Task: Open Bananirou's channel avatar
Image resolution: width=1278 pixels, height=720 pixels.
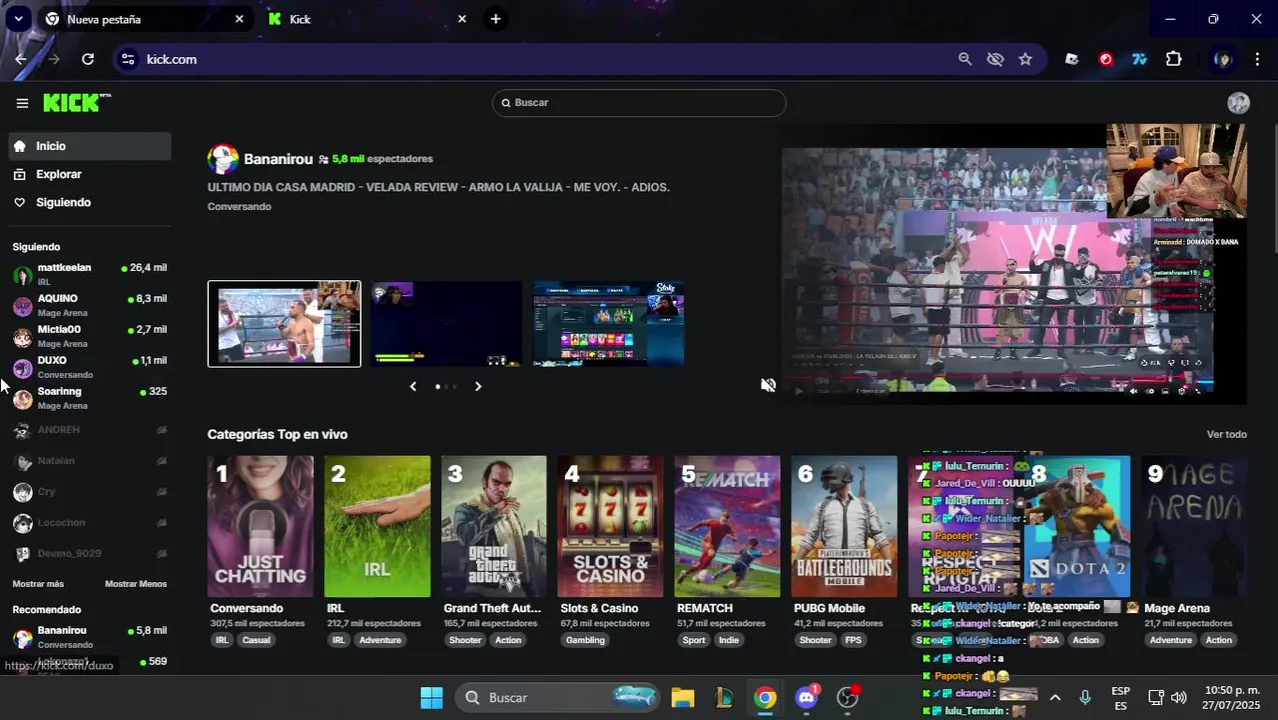Action: point(223,159)
